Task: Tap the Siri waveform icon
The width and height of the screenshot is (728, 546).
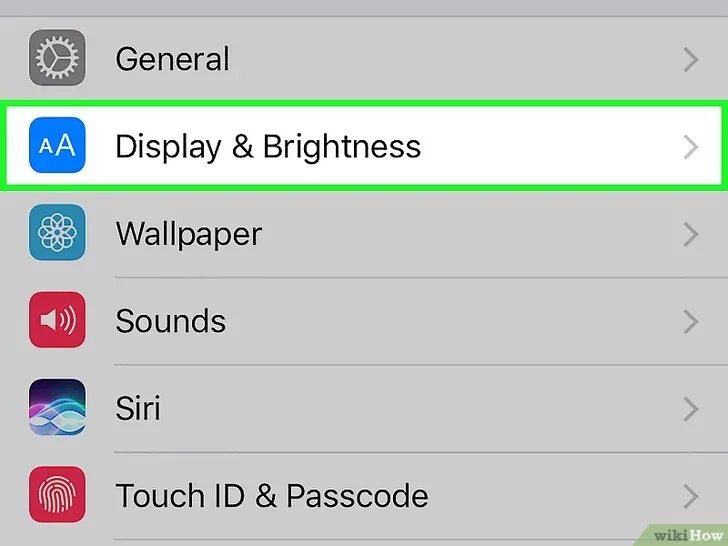Action: pyautogui.click(x=57, y=407)
